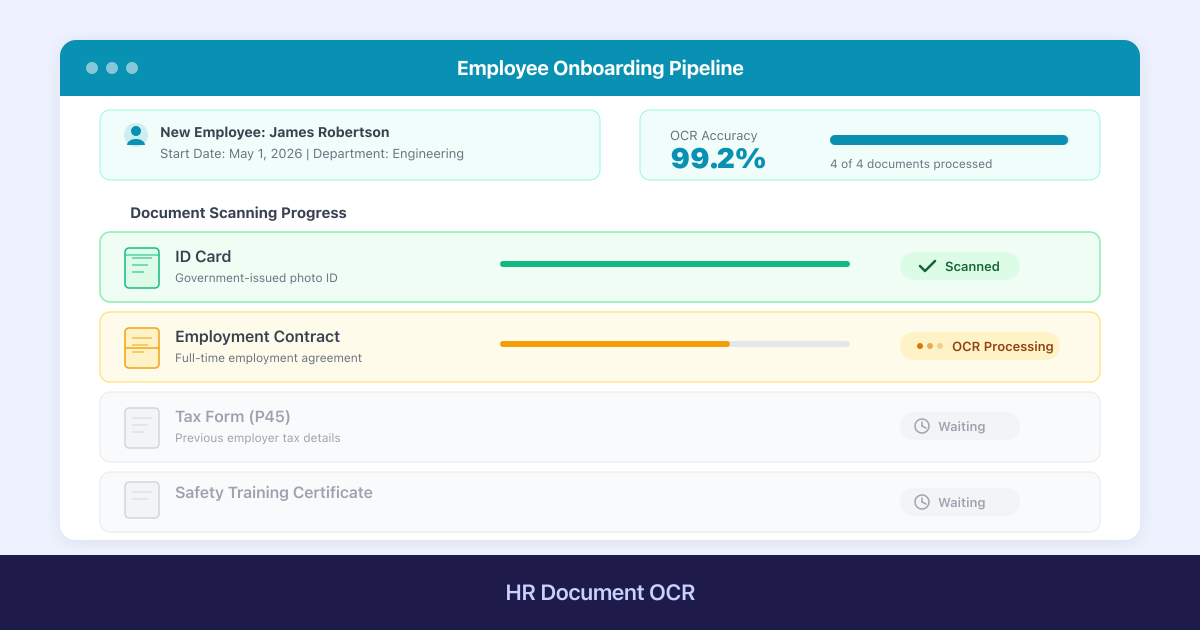Click the clock icon on Tax Form's Waiting badge
This screenshot has width=1200, height=630.
[x=920, y=425]
